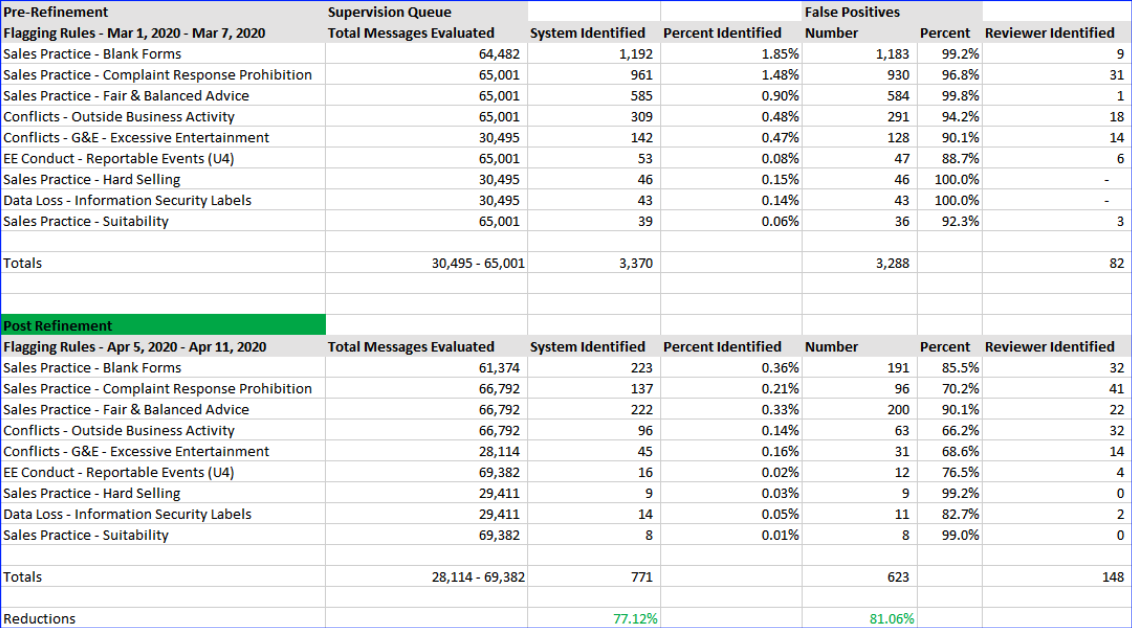Select the '85.5%' percent cell

[x=949, y=368]
